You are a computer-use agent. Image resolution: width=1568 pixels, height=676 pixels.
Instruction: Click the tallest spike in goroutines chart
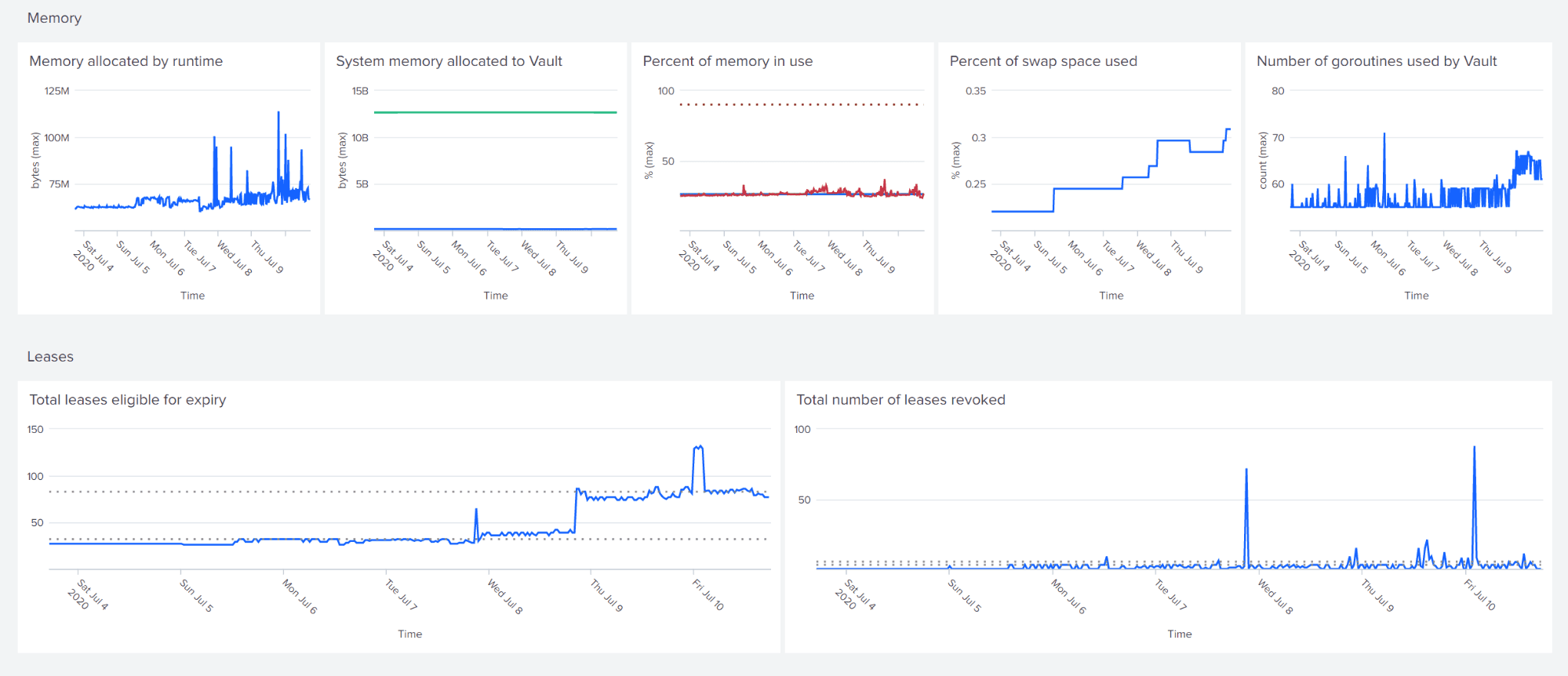(x=1384, y=134)
